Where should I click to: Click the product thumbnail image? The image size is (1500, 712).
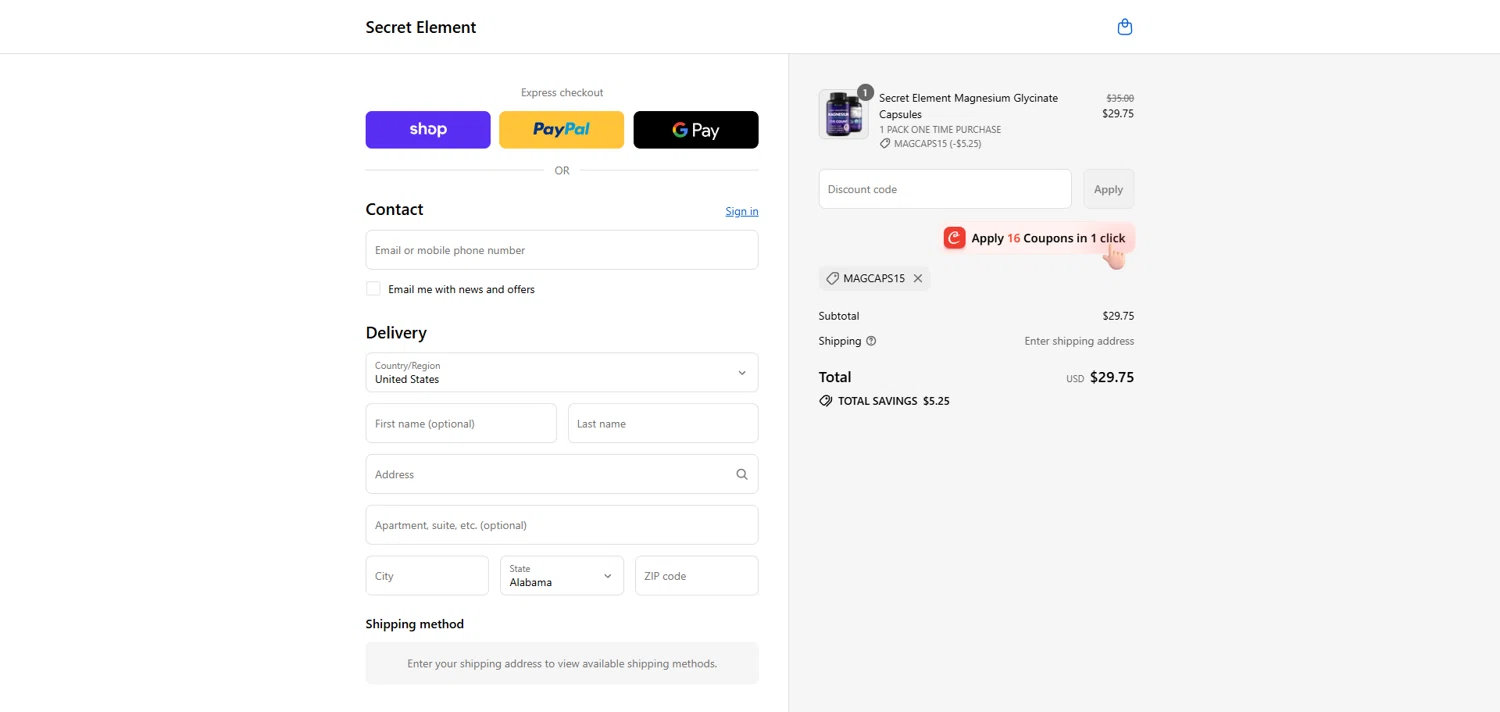pos(843,114)
